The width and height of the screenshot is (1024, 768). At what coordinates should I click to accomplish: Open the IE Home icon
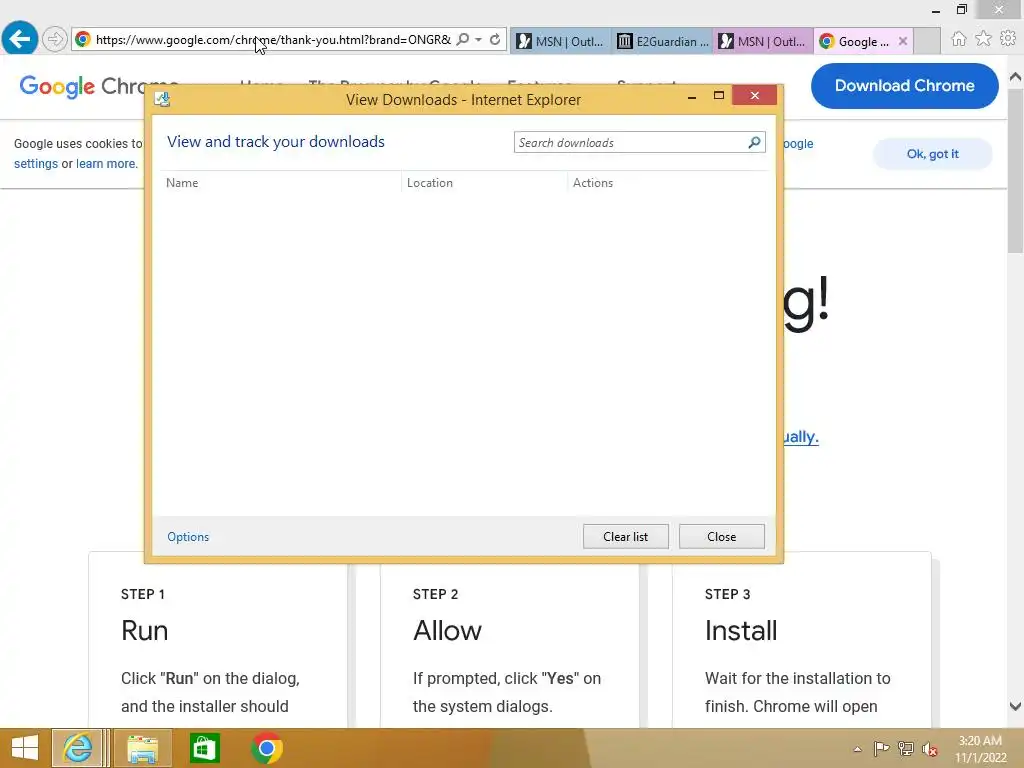coord(959,39)
